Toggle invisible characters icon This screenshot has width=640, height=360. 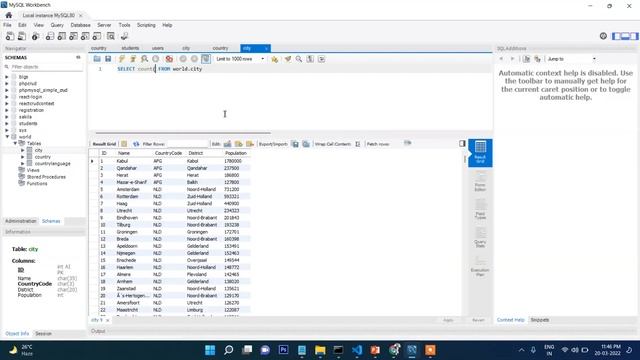310,59
